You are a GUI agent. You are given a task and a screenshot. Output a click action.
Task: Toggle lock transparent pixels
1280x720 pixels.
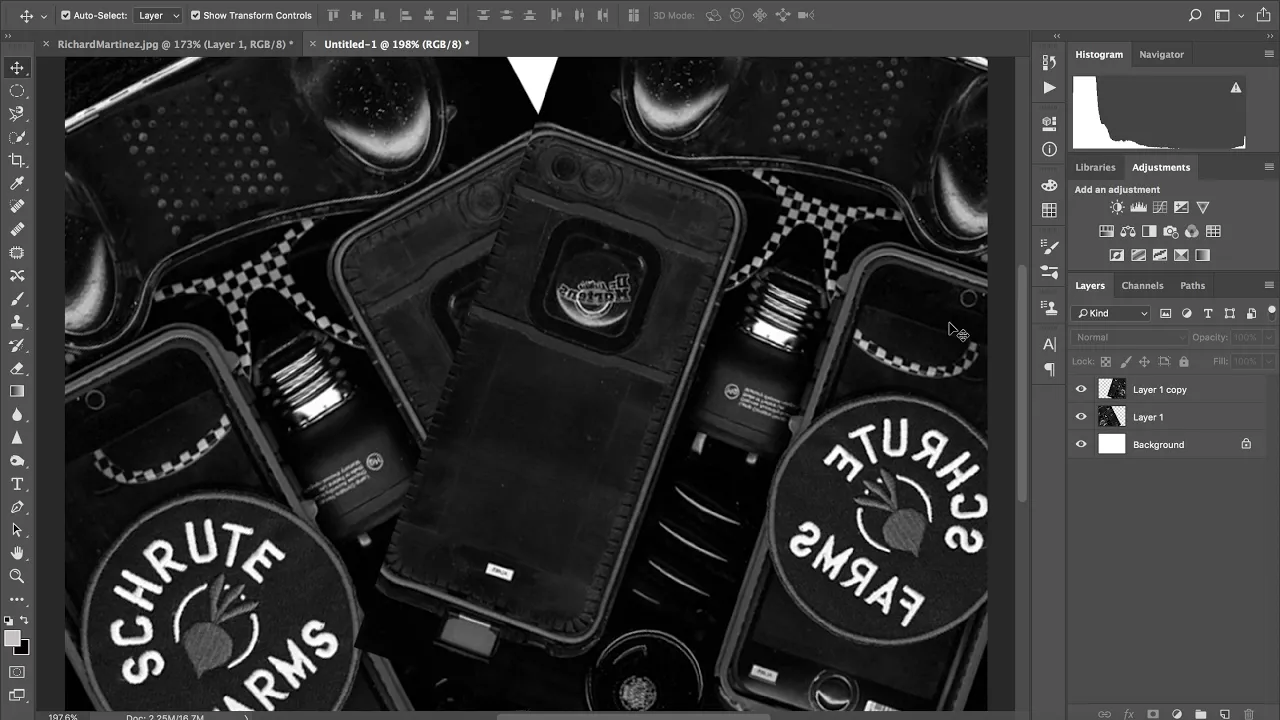pos(1106,362)
